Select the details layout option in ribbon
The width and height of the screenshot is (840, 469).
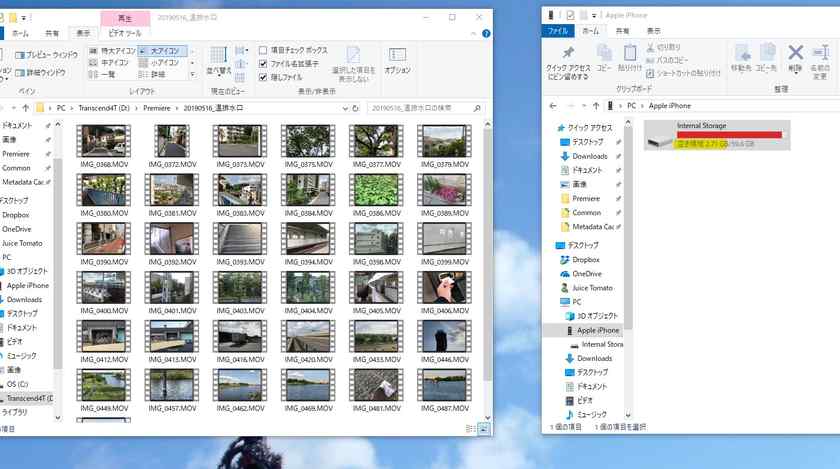[152, 75]
